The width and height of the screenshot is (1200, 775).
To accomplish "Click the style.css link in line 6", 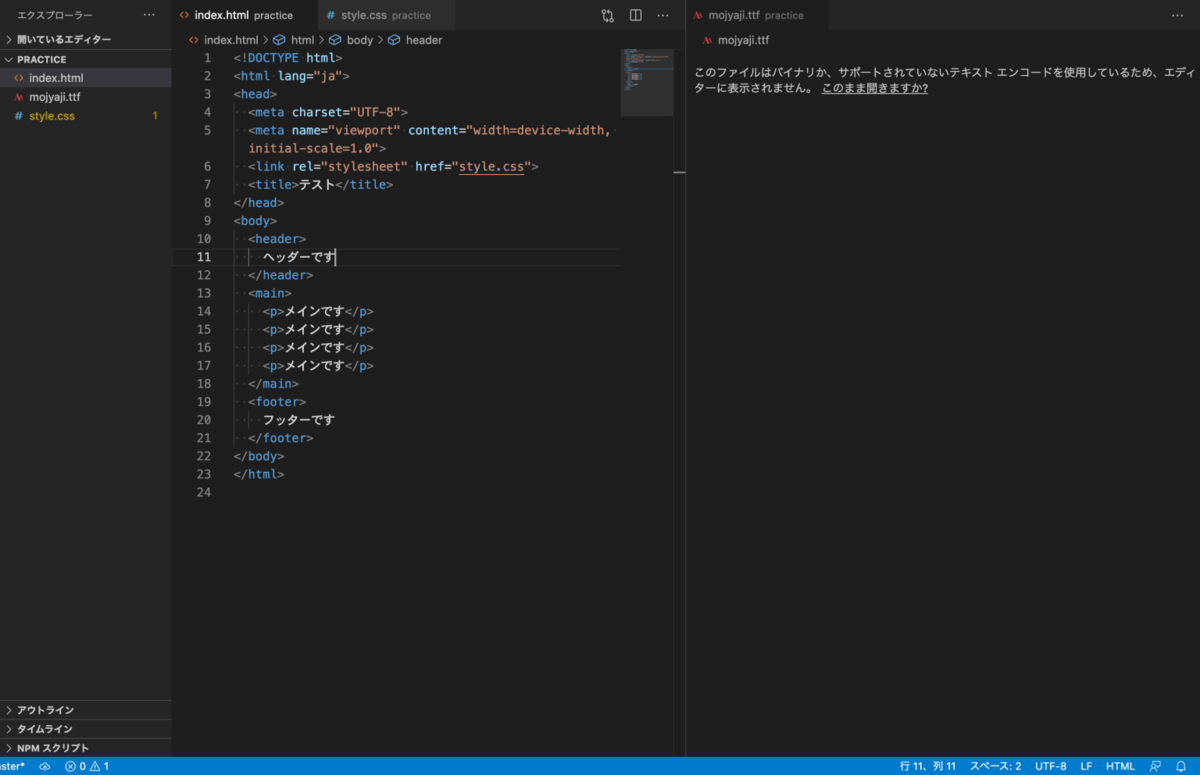I will 492,166.
